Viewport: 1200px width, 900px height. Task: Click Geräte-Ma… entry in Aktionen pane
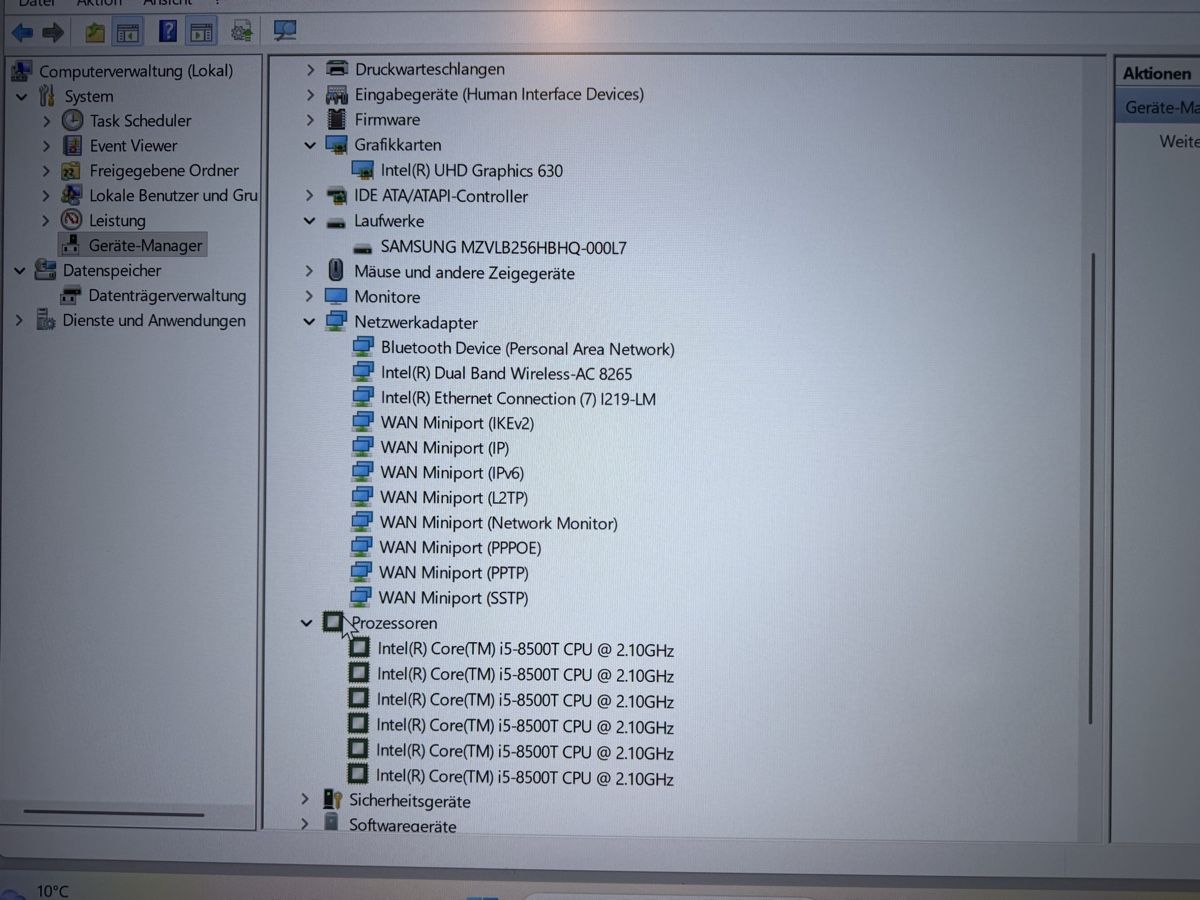pyautogui.click(x=1161, y=107)
